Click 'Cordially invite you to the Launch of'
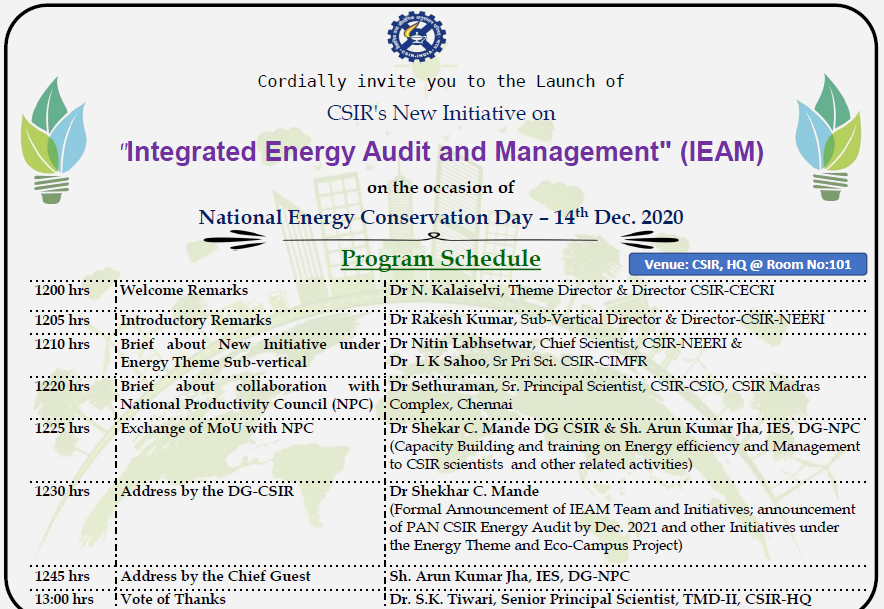 pos(441,82)
